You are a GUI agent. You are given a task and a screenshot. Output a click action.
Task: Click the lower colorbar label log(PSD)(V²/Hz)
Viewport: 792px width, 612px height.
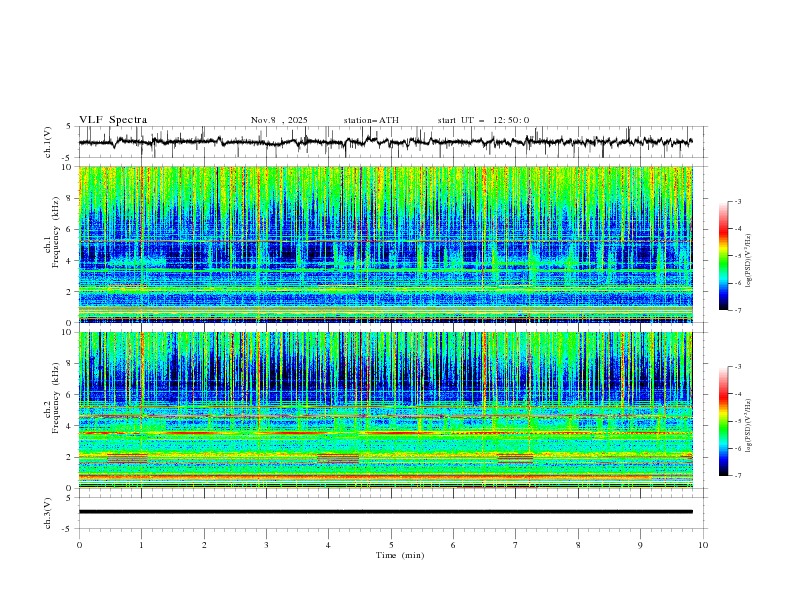click(x=749, y=425)
